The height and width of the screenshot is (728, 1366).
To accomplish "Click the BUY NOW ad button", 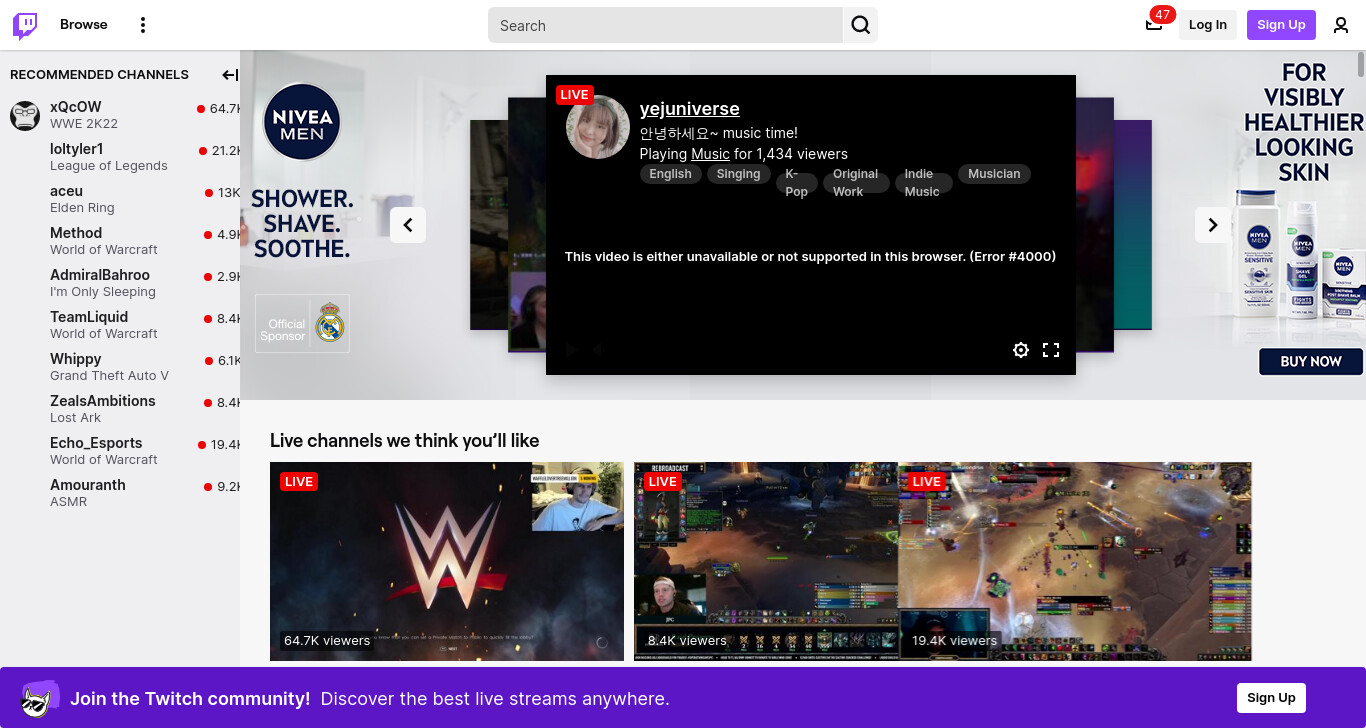I will click(x=1311, y=361).
